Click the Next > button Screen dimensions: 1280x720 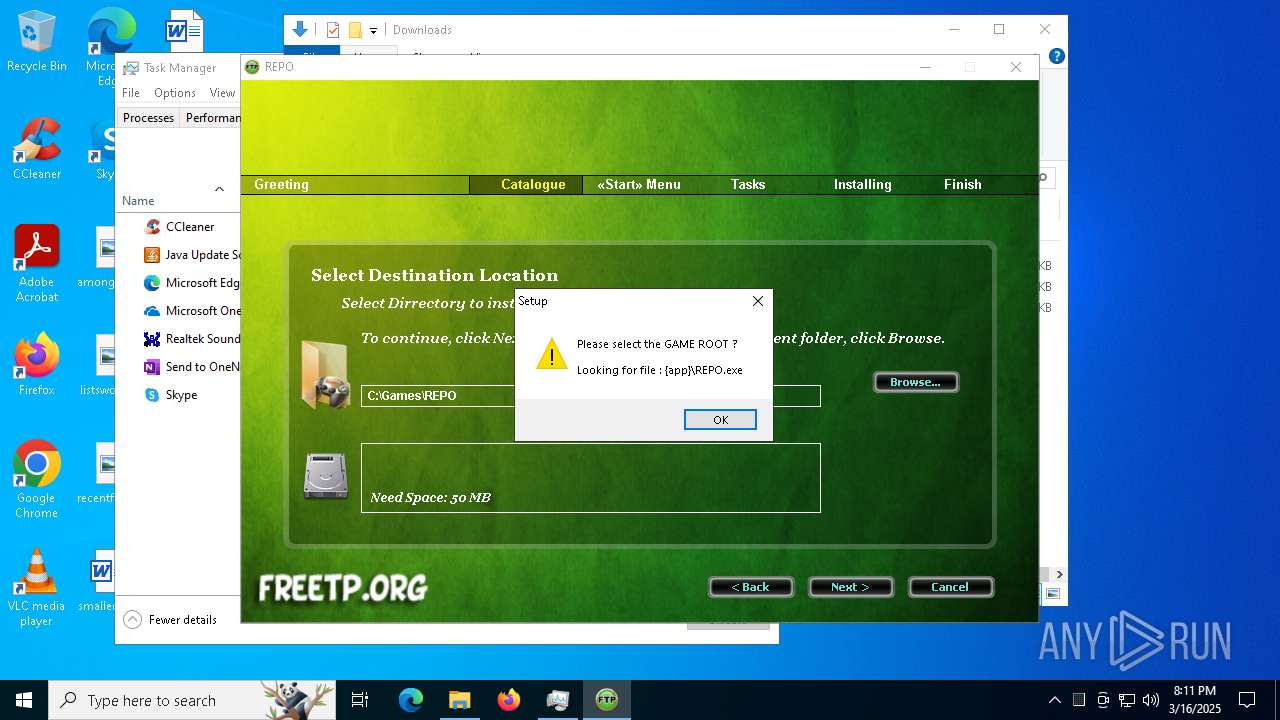(x=851, y=587)
